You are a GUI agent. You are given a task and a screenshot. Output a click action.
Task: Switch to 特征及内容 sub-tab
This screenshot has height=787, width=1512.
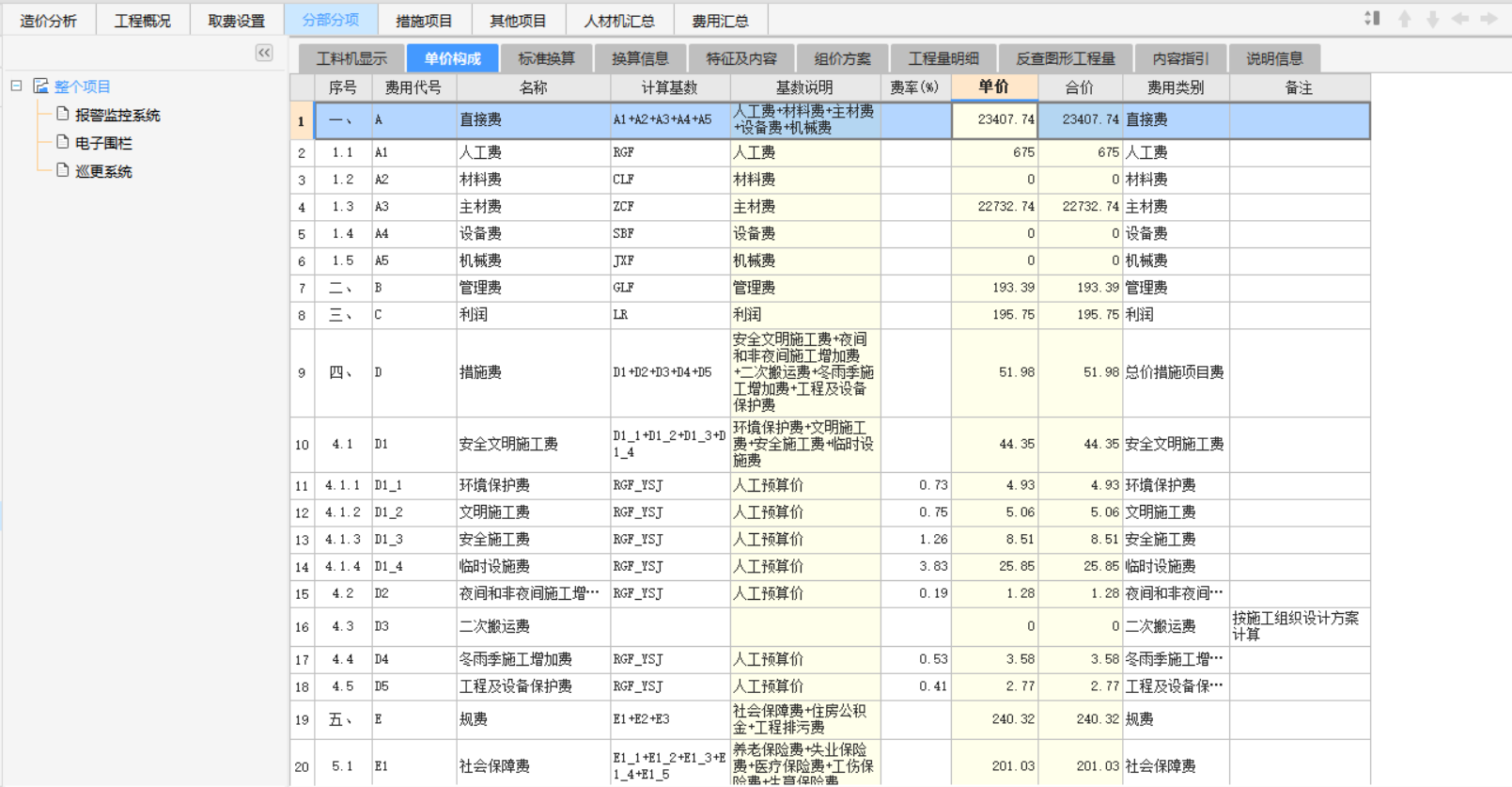(x=741, y=58)
